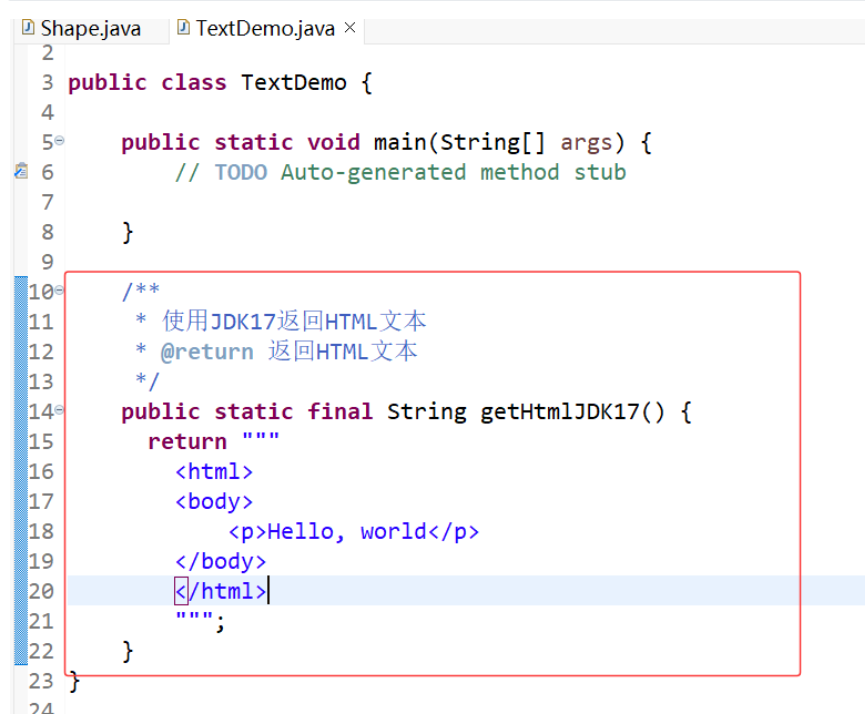This screenshot has width=865, height=722.
Task: Click the closing brace on line 8
Action: (127, 232)
